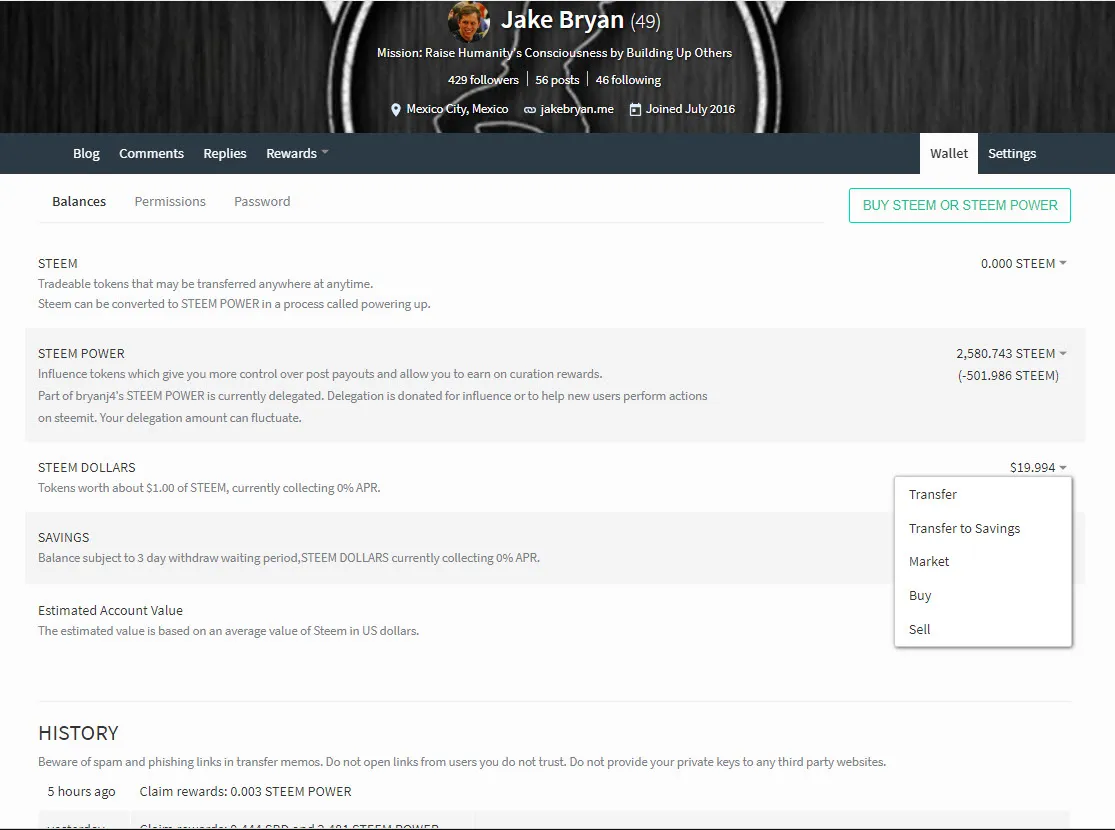Image resolution: width=1115 pixels, height=830 pixels.
Task: Open the Settings tab
Action: tap(1011, 153)
